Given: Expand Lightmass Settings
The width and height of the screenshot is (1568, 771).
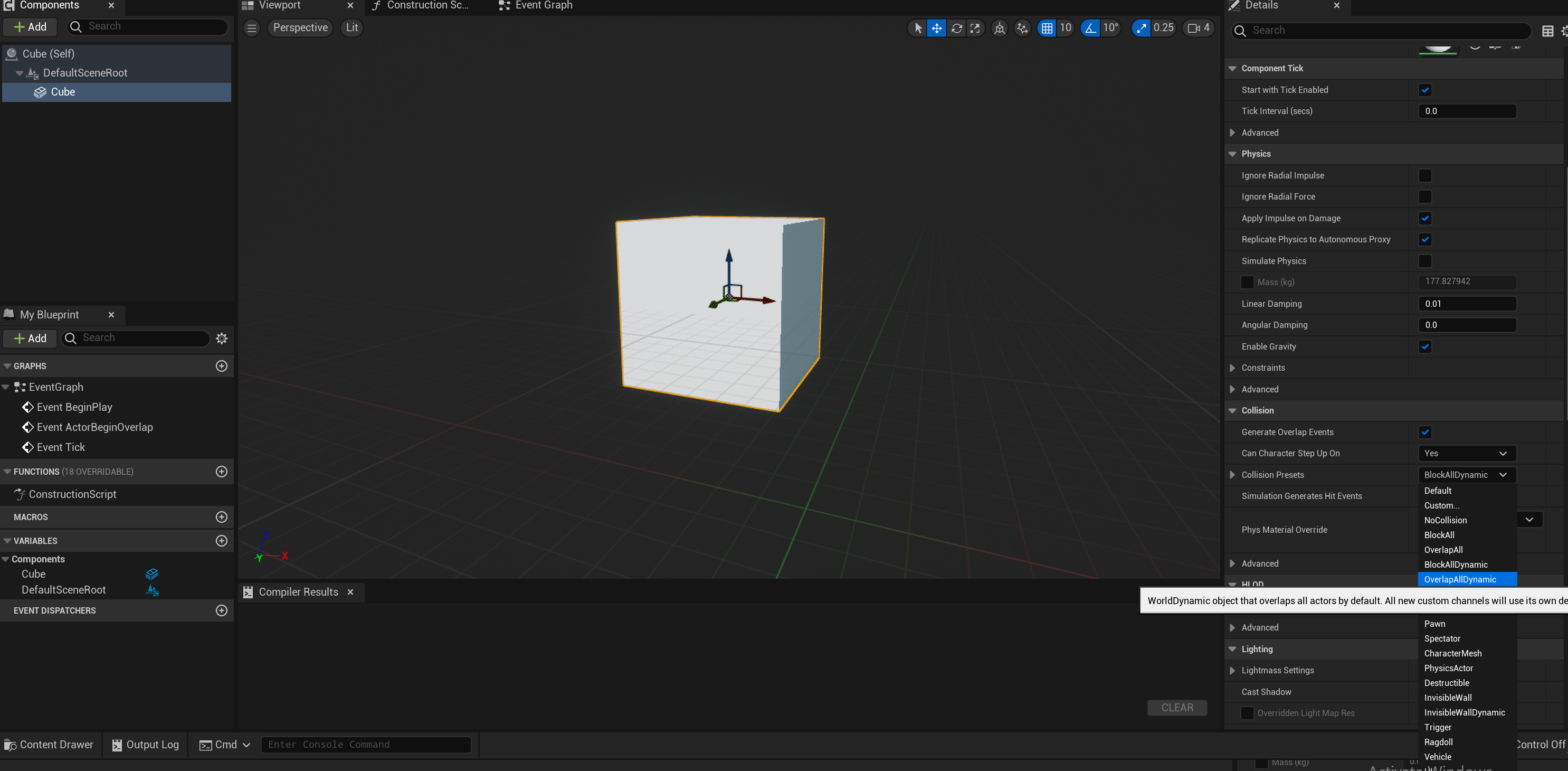Looking at the screenshot, I should point(1233,671).
